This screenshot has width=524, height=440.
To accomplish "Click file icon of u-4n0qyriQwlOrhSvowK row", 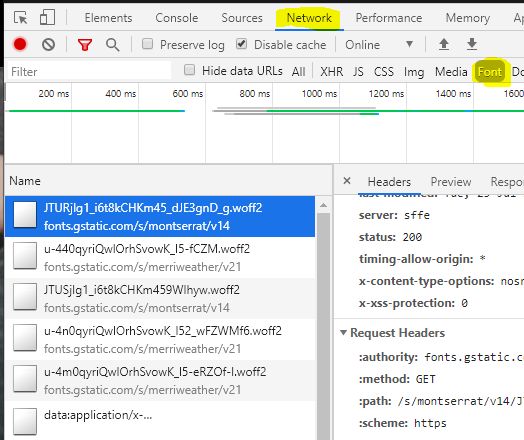I will [x=25, y=337].
